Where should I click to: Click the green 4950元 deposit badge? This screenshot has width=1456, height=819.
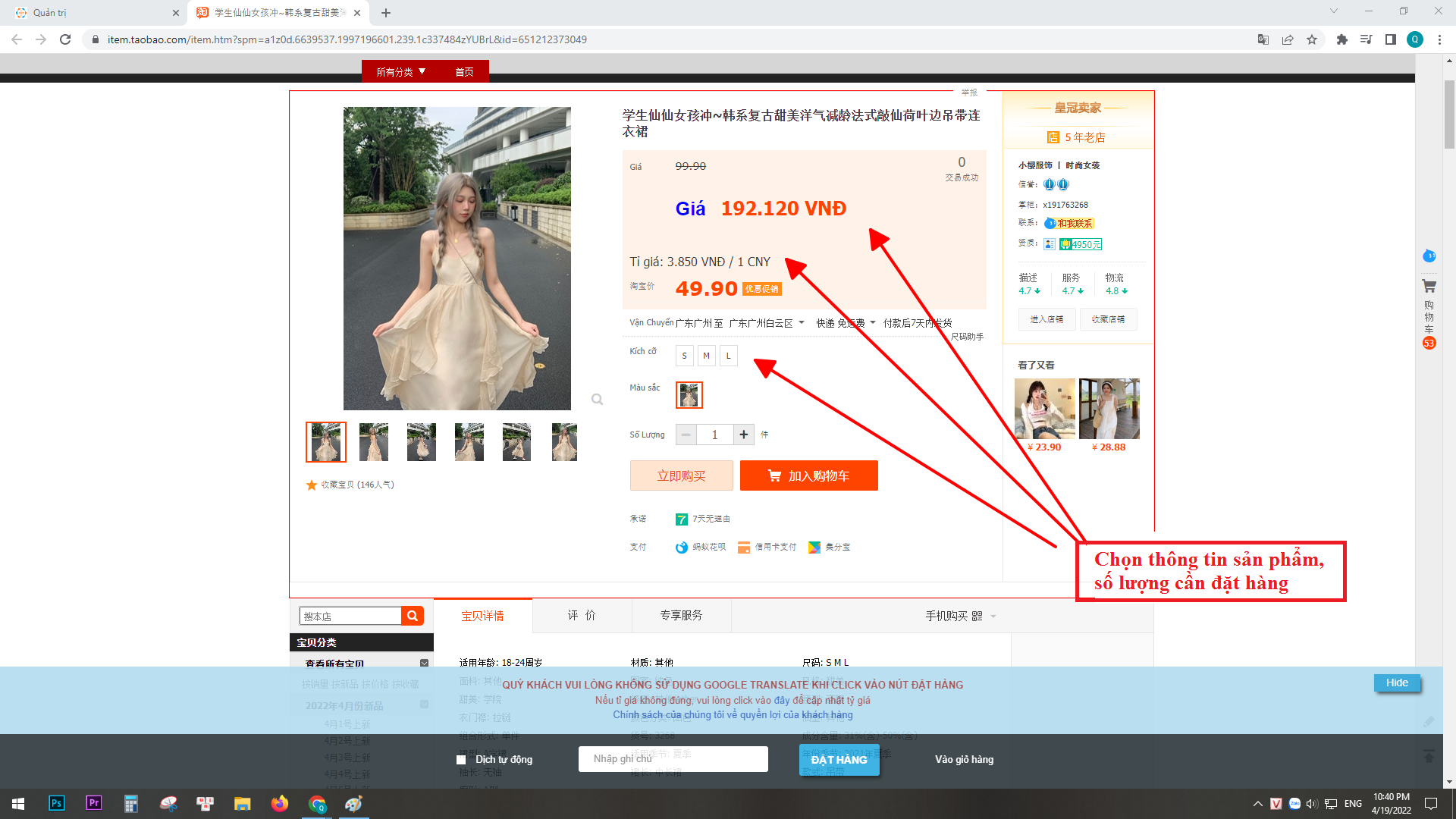[x=1081, y=244]
